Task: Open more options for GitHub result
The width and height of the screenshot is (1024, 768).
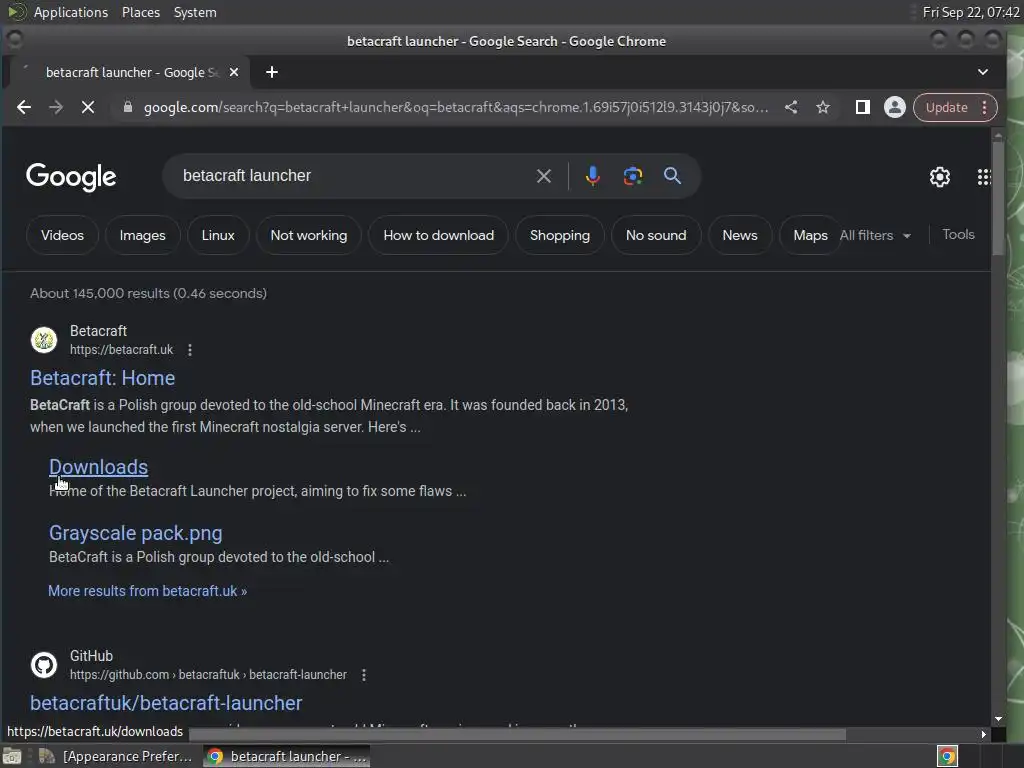Action: [364, 675]
